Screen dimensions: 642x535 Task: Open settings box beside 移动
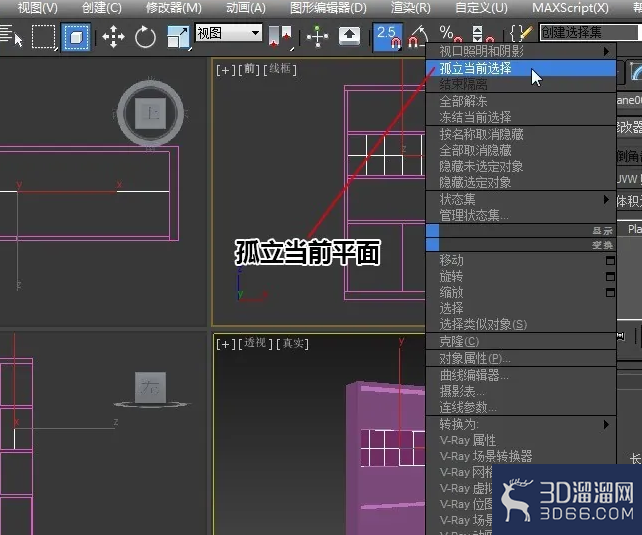point(610,260)
